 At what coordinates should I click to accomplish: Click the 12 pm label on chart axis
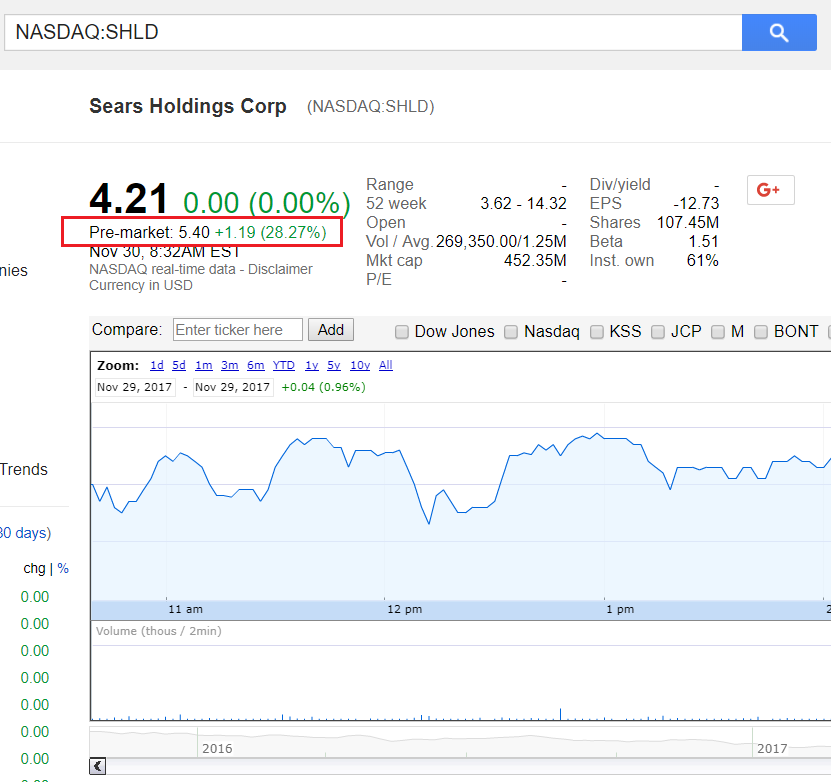(x=404, y=609)
